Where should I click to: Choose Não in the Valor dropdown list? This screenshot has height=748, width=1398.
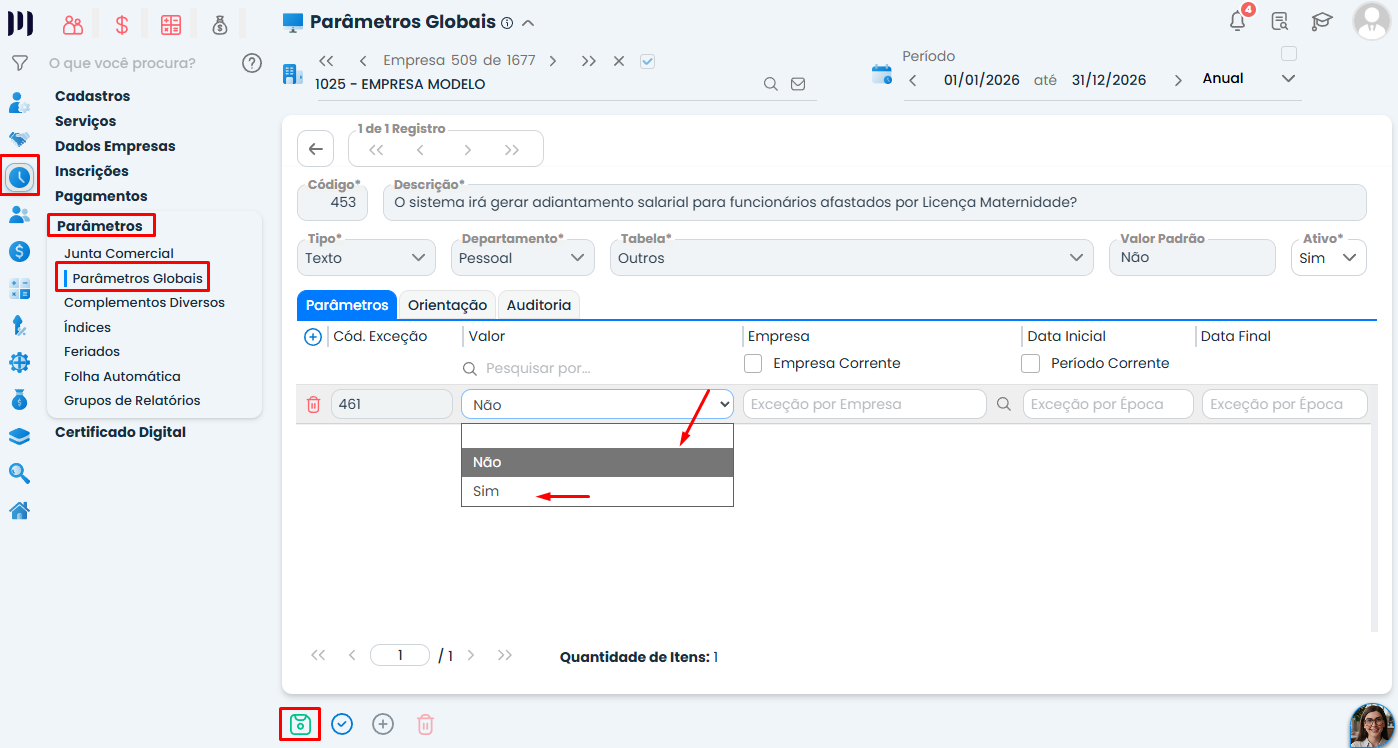597,462
